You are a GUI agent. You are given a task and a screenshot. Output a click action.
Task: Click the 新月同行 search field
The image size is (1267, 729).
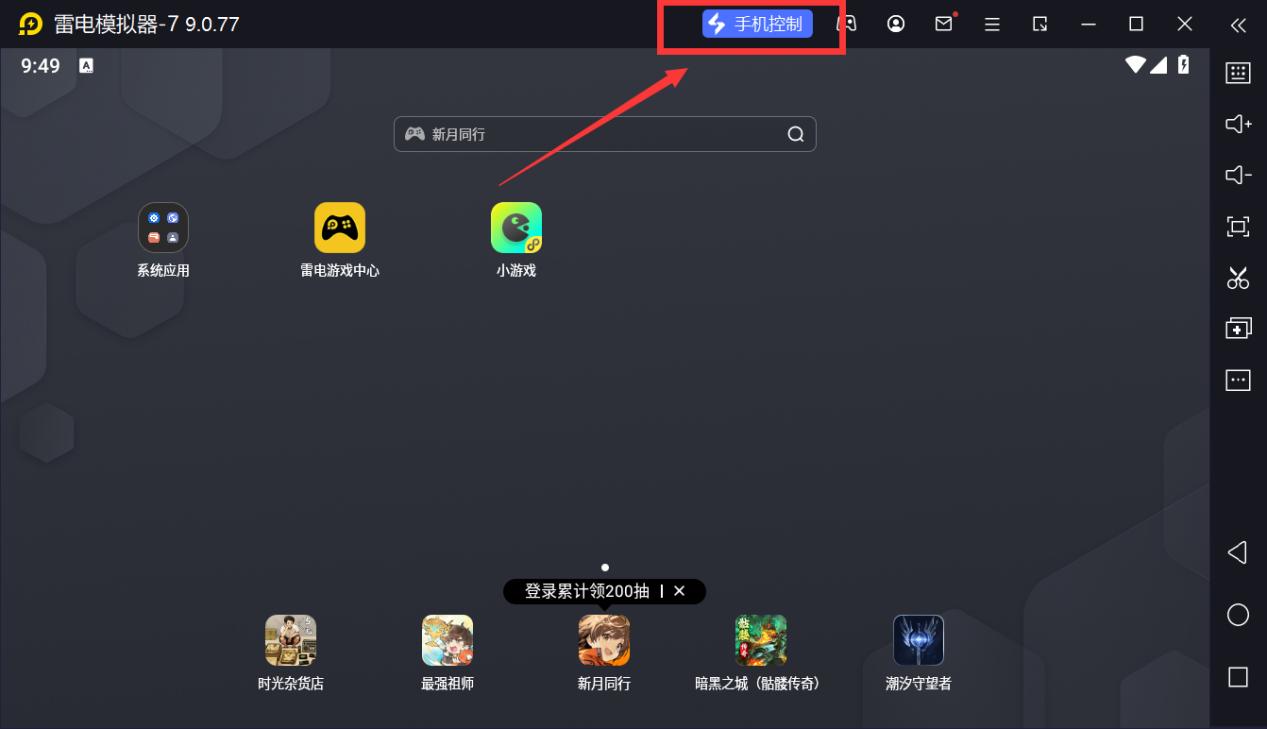tap(605, 134)
